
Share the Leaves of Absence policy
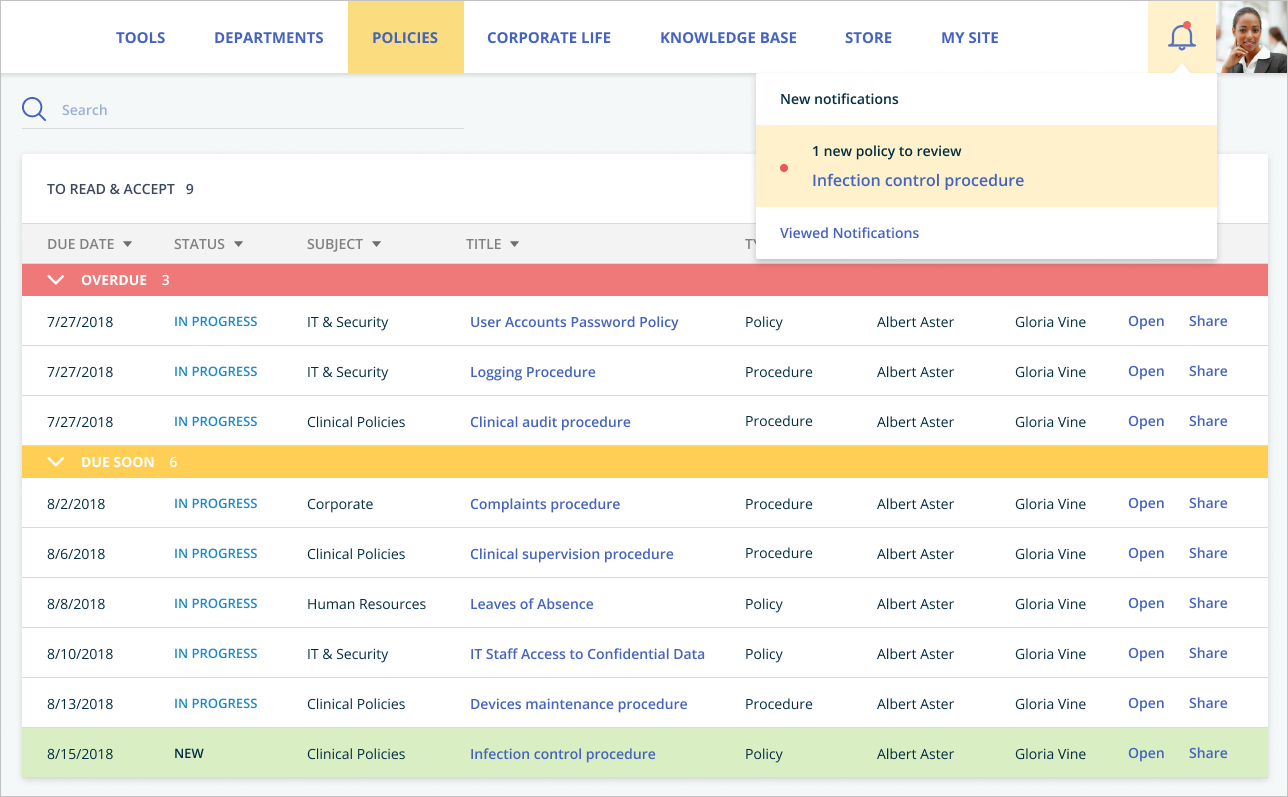1207,602
